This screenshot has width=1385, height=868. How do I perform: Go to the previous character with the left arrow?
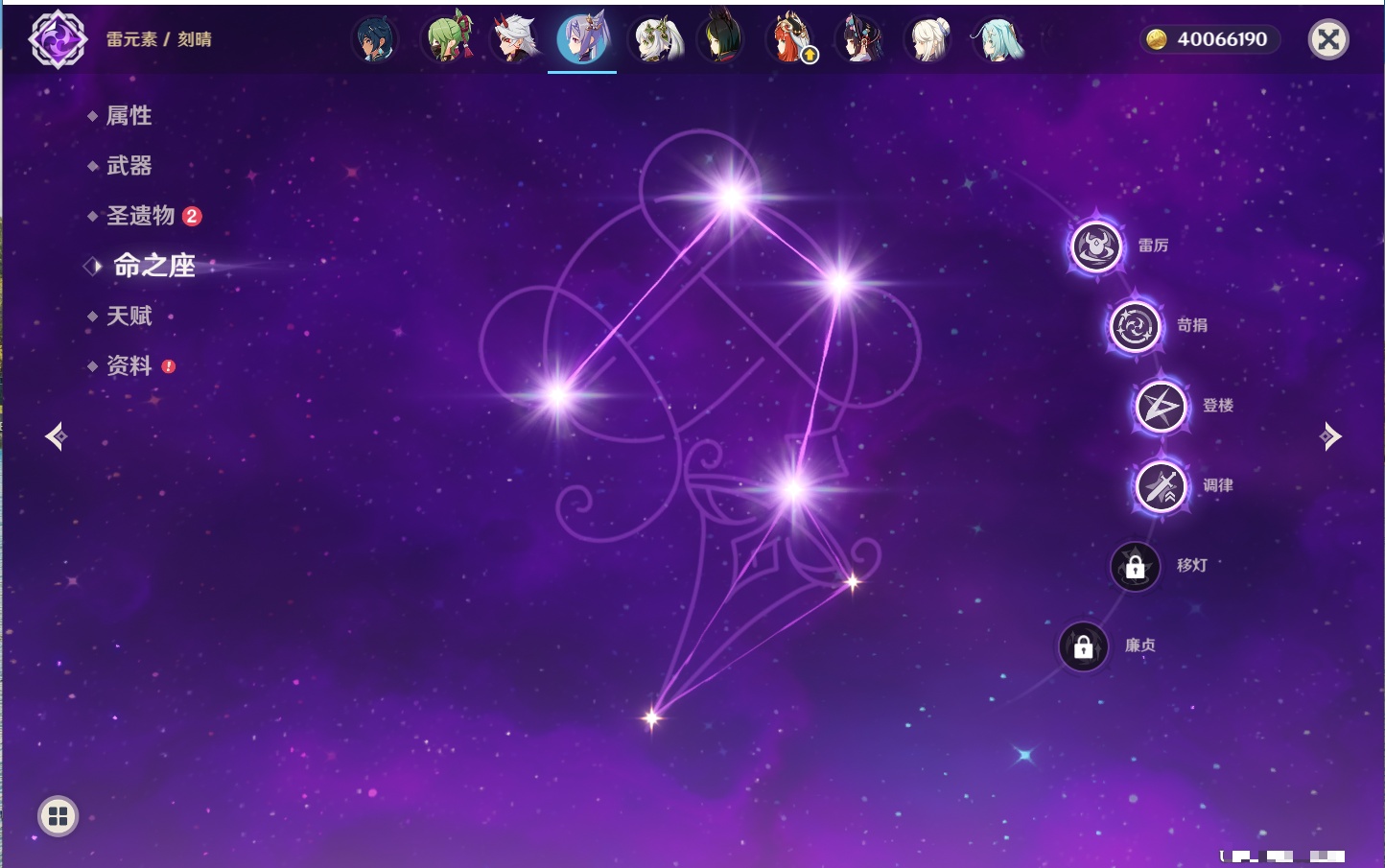pos(56,436)
